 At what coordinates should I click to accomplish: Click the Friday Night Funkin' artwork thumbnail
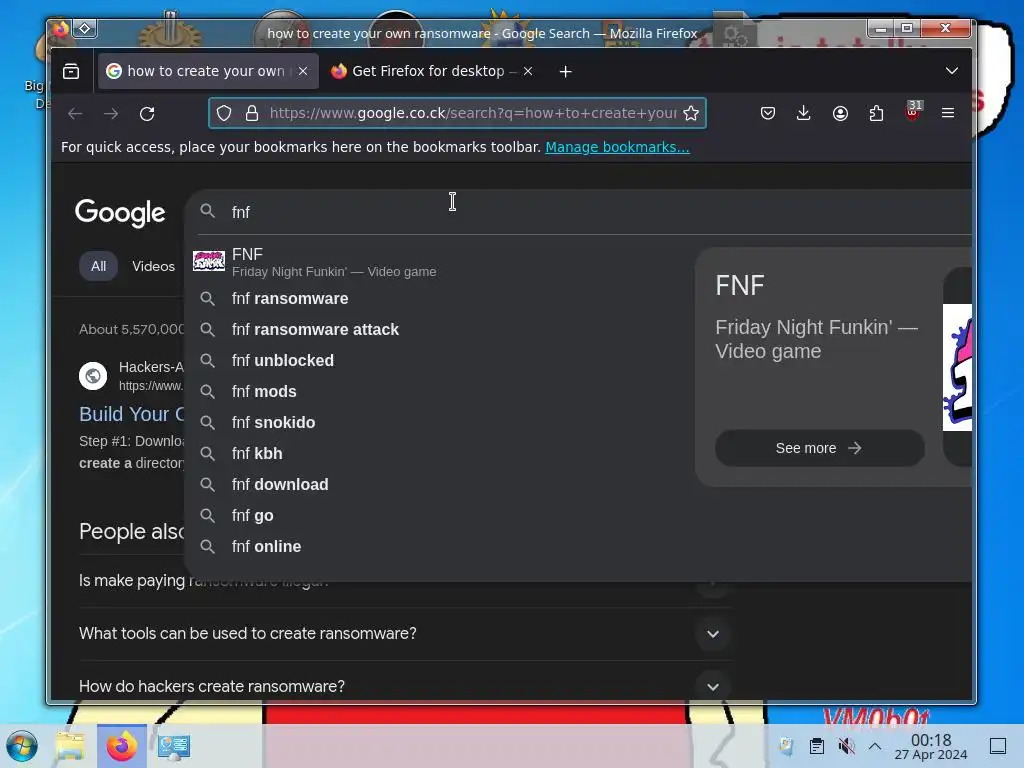tap(957, 367)
